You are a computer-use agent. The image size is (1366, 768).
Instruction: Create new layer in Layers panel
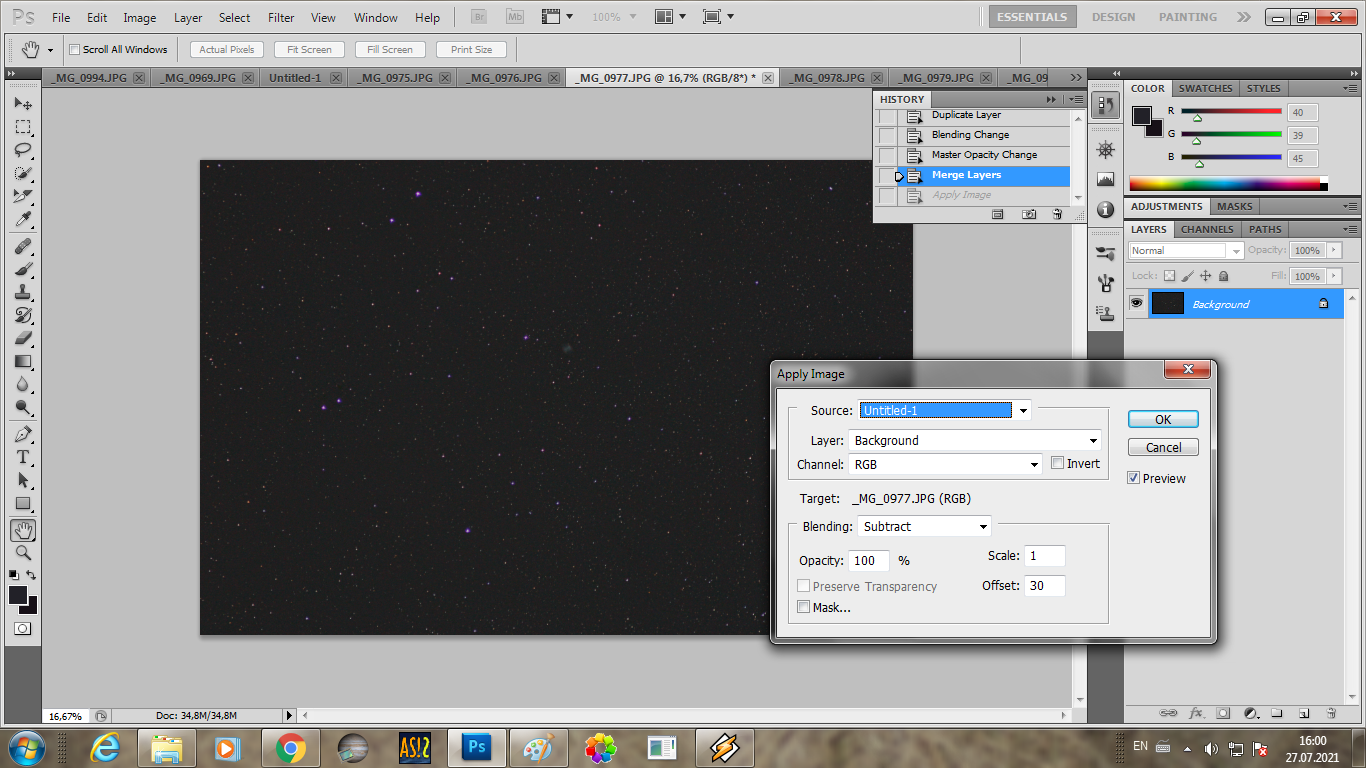tap(1304, 713)
